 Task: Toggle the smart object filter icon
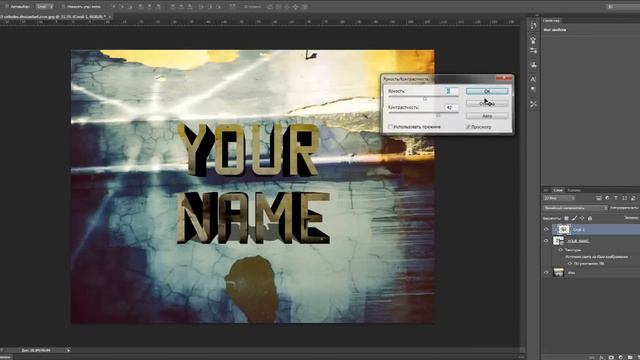[x=633, y=198]
